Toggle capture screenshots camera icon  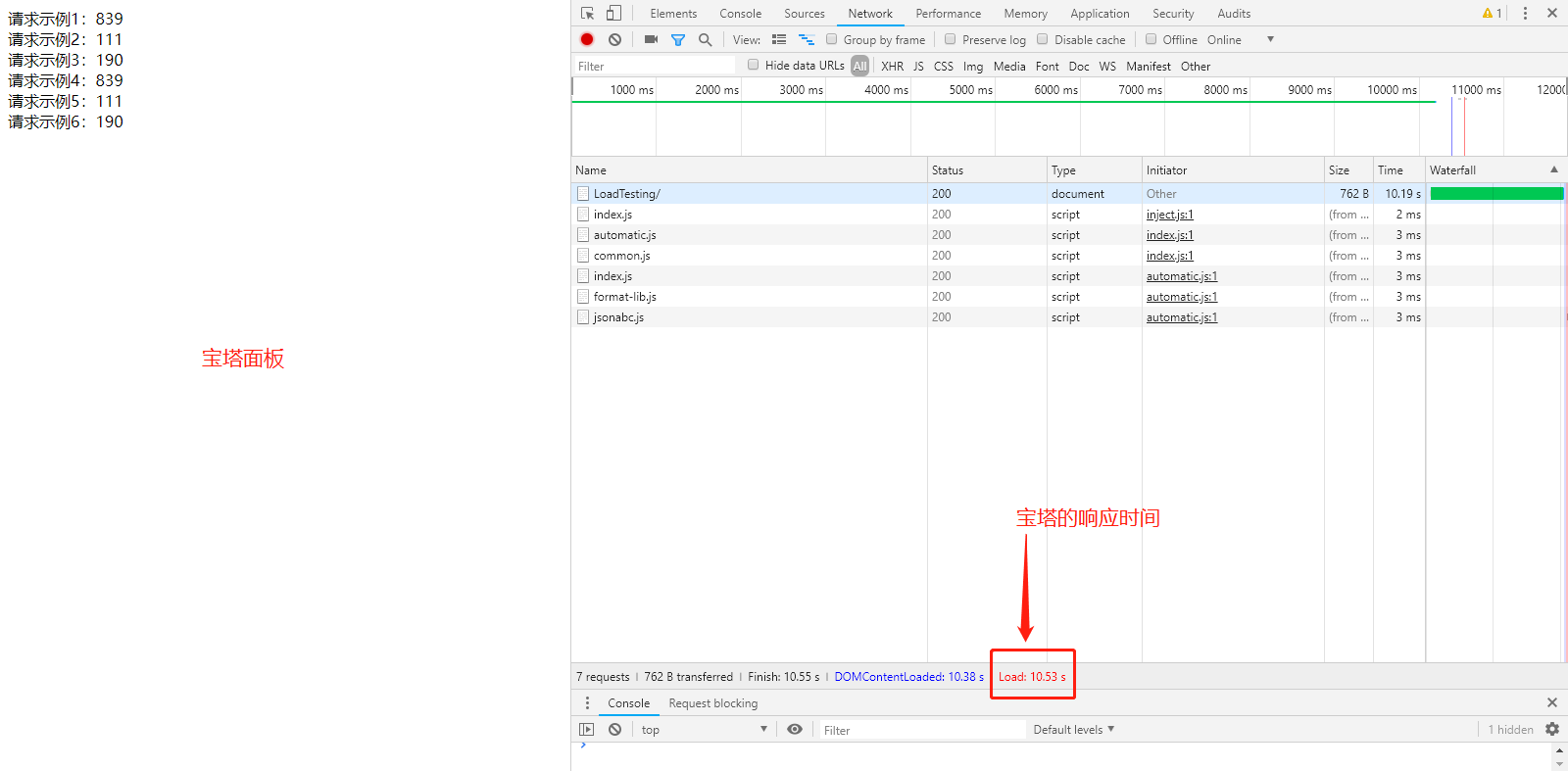pyautogui.click(x=651, y=40)
